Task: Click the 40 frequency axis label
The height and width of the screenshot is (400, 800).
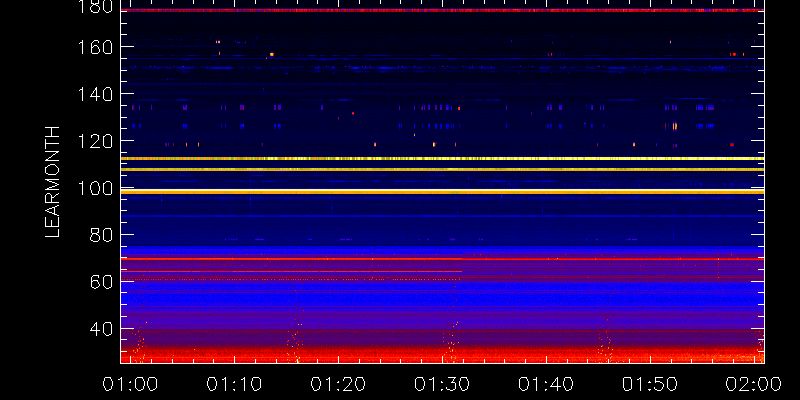Action: click(101, 329)
